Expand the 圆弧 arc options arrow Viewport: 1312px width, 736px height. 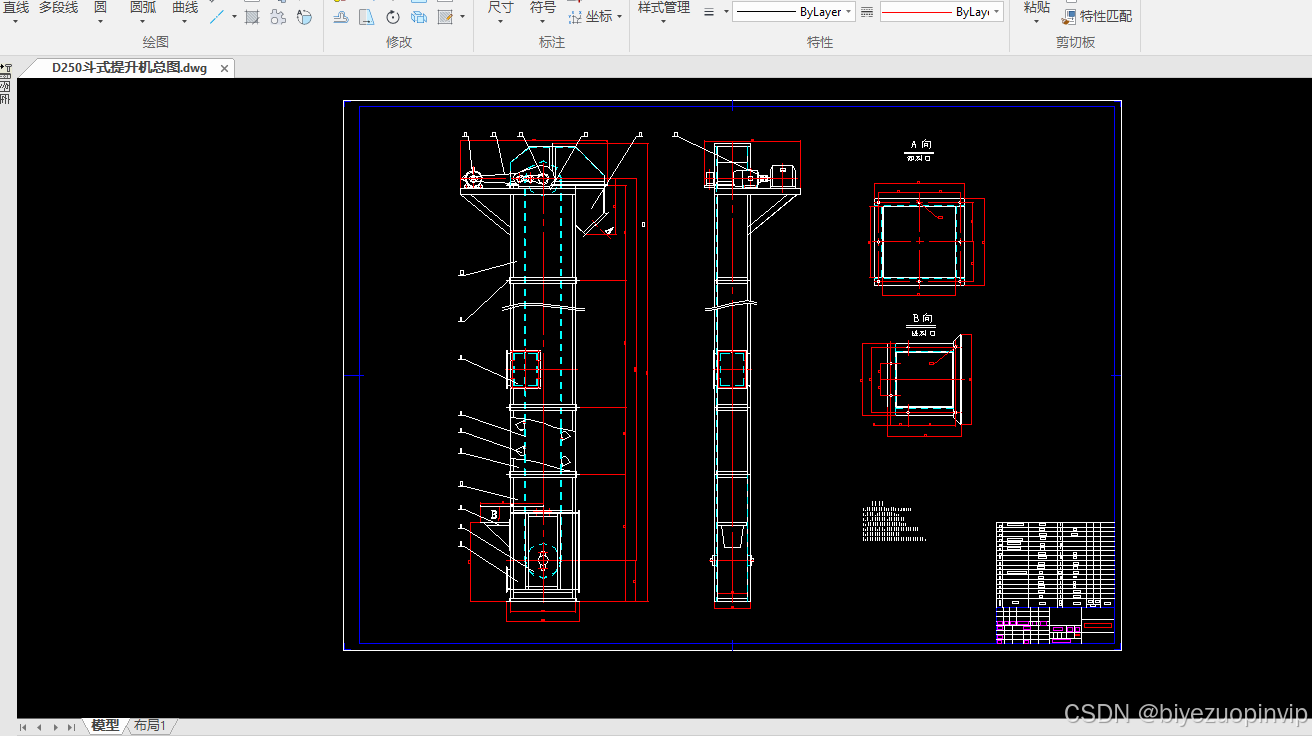click(142, 20)
